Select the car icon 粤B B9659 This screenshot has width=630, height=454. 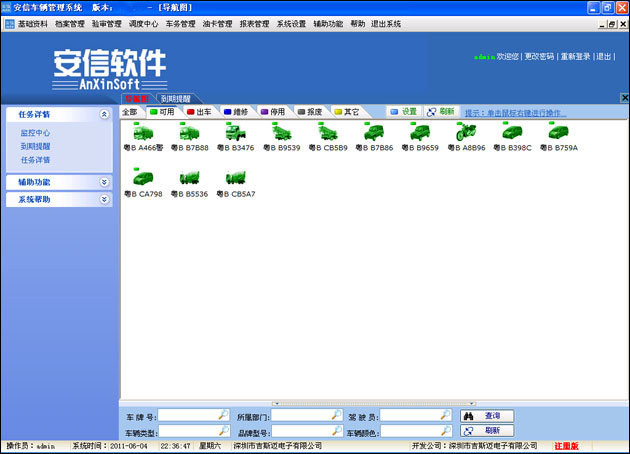419,133
